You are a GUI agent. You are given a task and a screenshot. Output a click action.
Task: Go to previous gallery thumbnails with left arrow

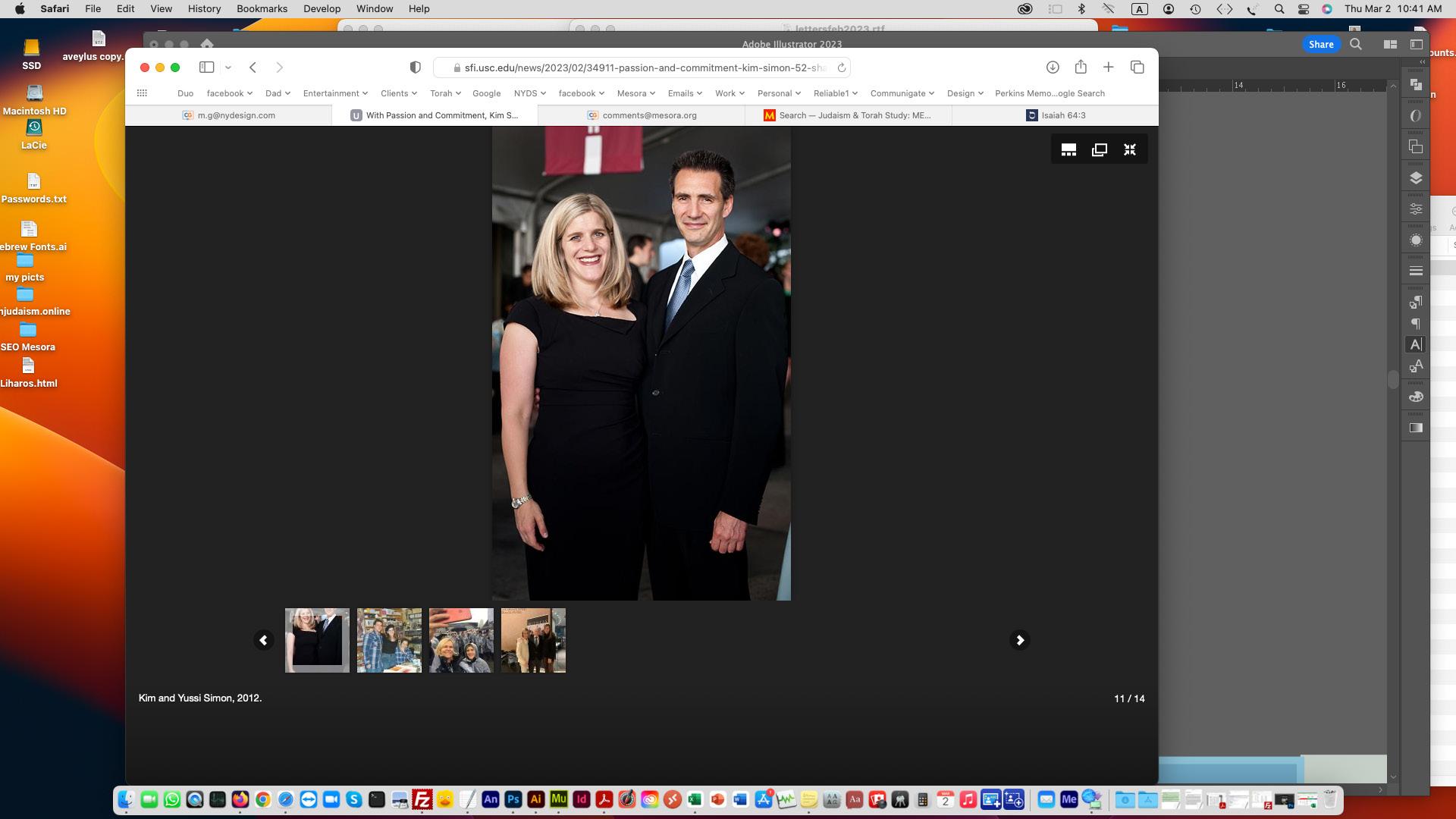[x=263, y=640]
